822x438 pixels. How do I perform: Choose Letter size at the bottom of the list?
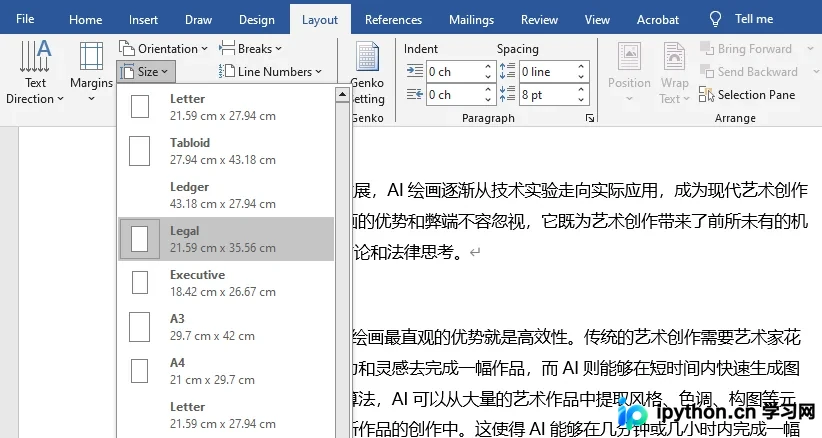click(x=226, y=415)
